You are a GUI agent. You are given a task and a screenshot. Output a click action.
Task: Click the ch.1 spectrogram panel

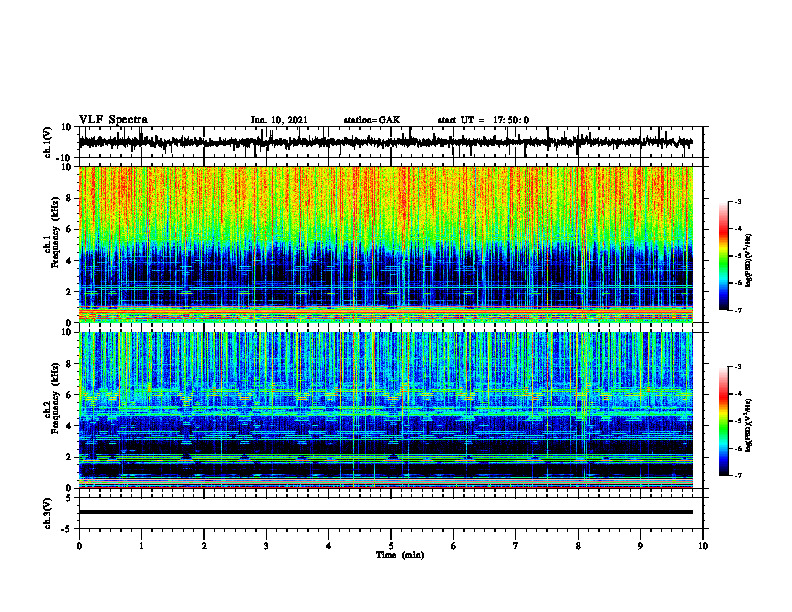pos(386,244)
